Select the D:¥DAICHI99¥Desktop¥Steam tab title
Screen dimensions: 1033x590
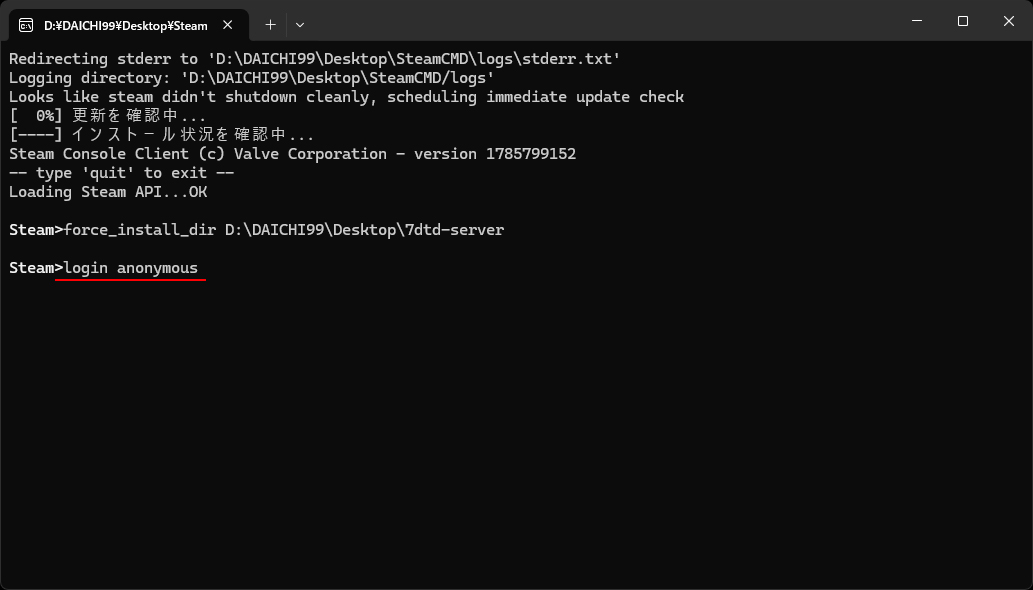point(126,26)
